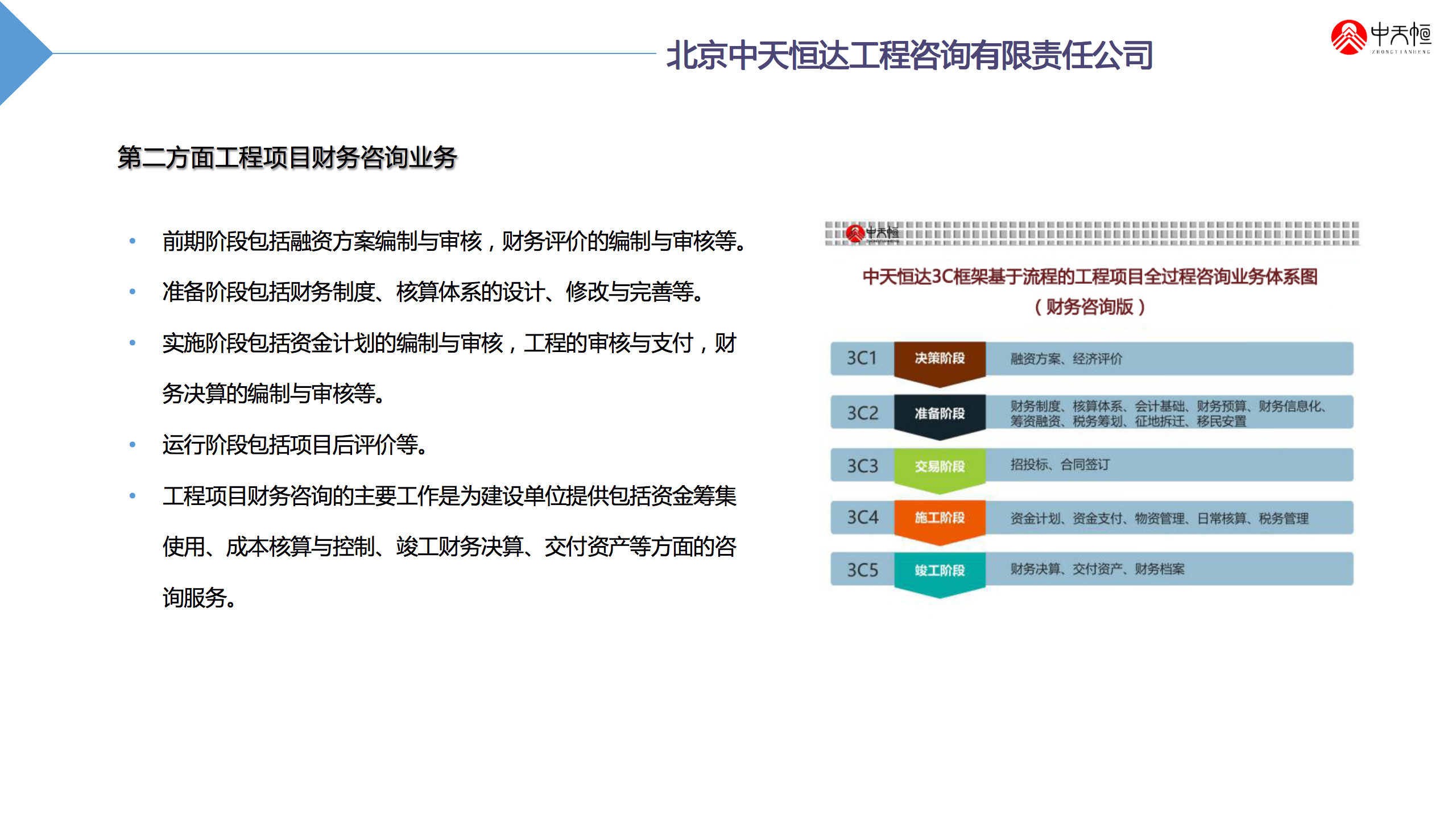Screen dimensions: 1456x819
Task: Click the text 招投标、合同签订
Action: click(x=1060, y=465)
